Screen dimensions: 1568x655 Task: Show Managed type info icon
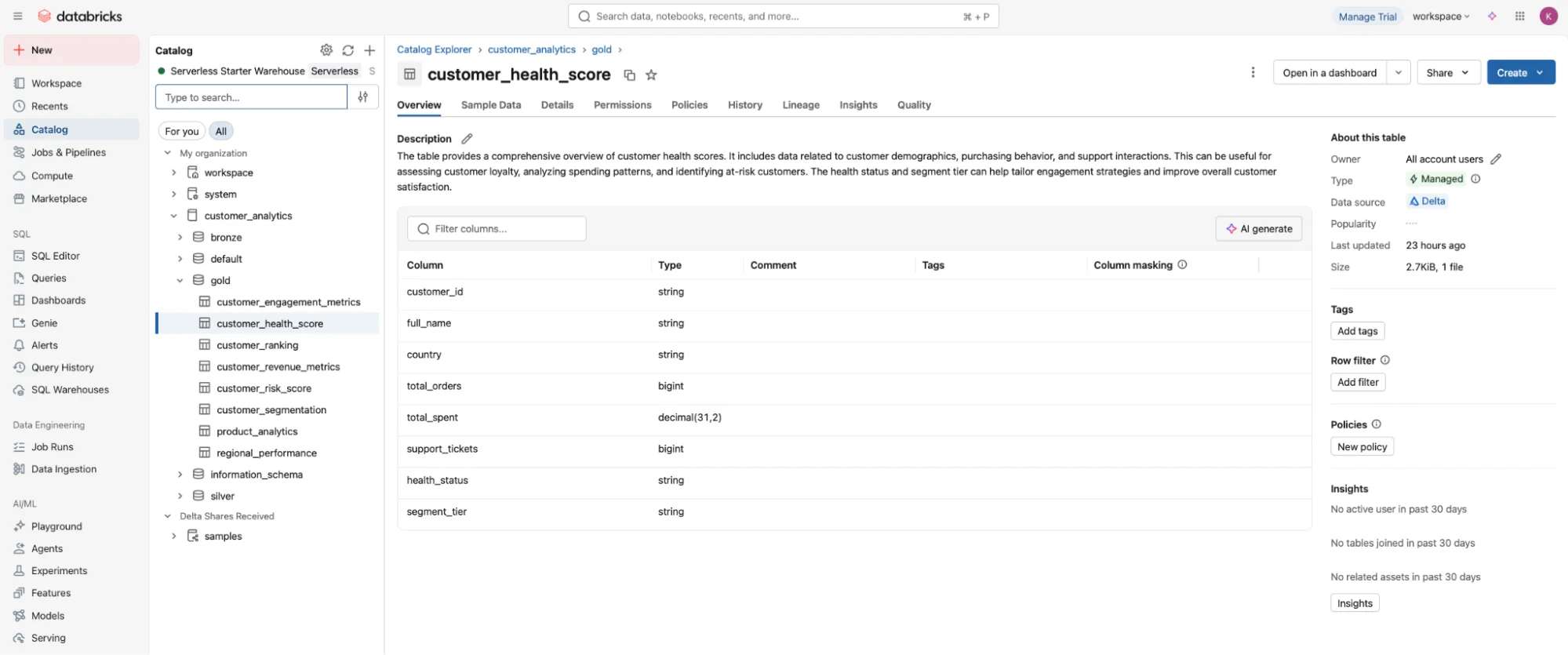tap(1475, 179)
